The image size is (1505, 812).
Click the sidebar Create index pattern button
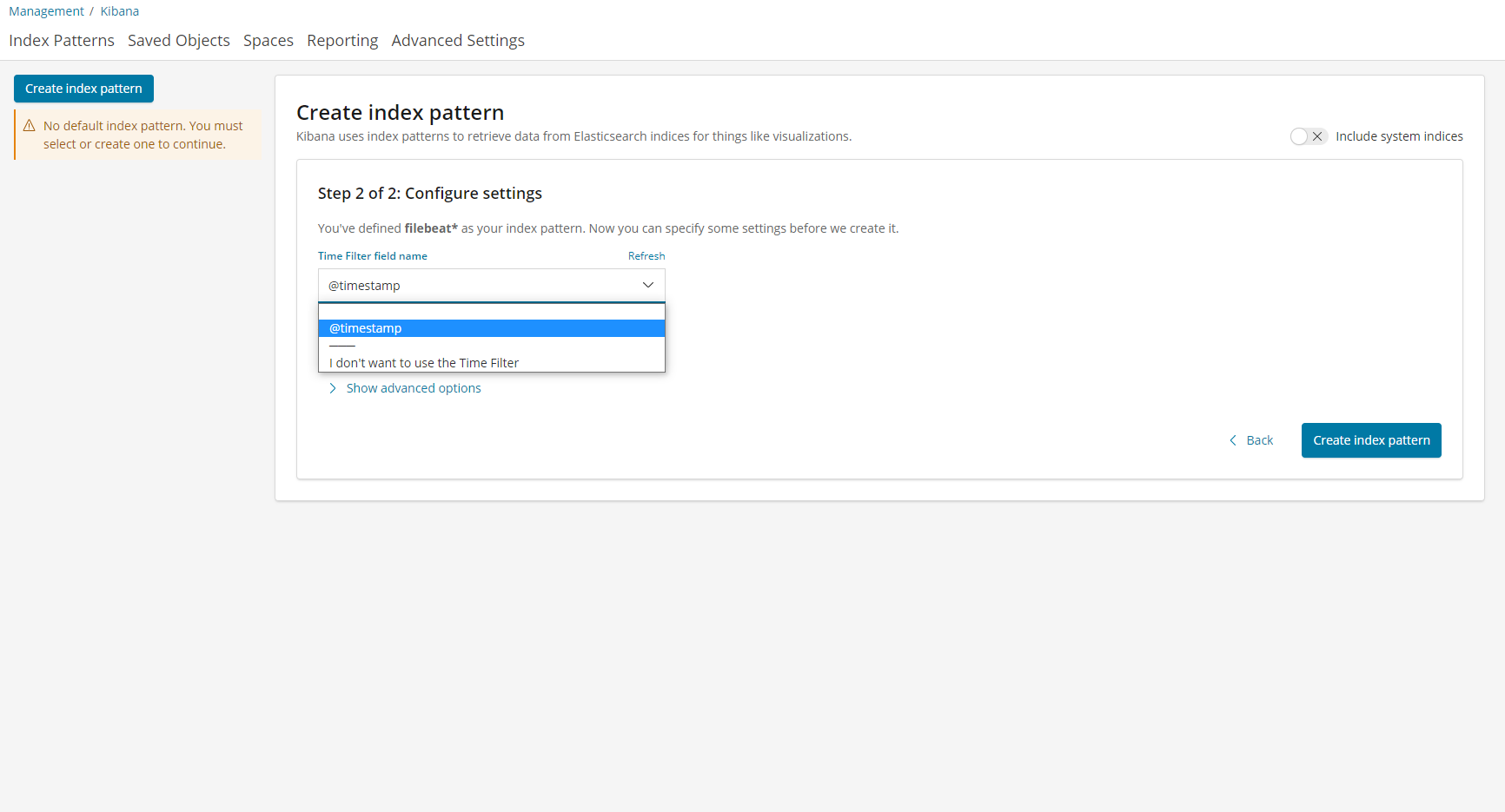pos(83,89)
